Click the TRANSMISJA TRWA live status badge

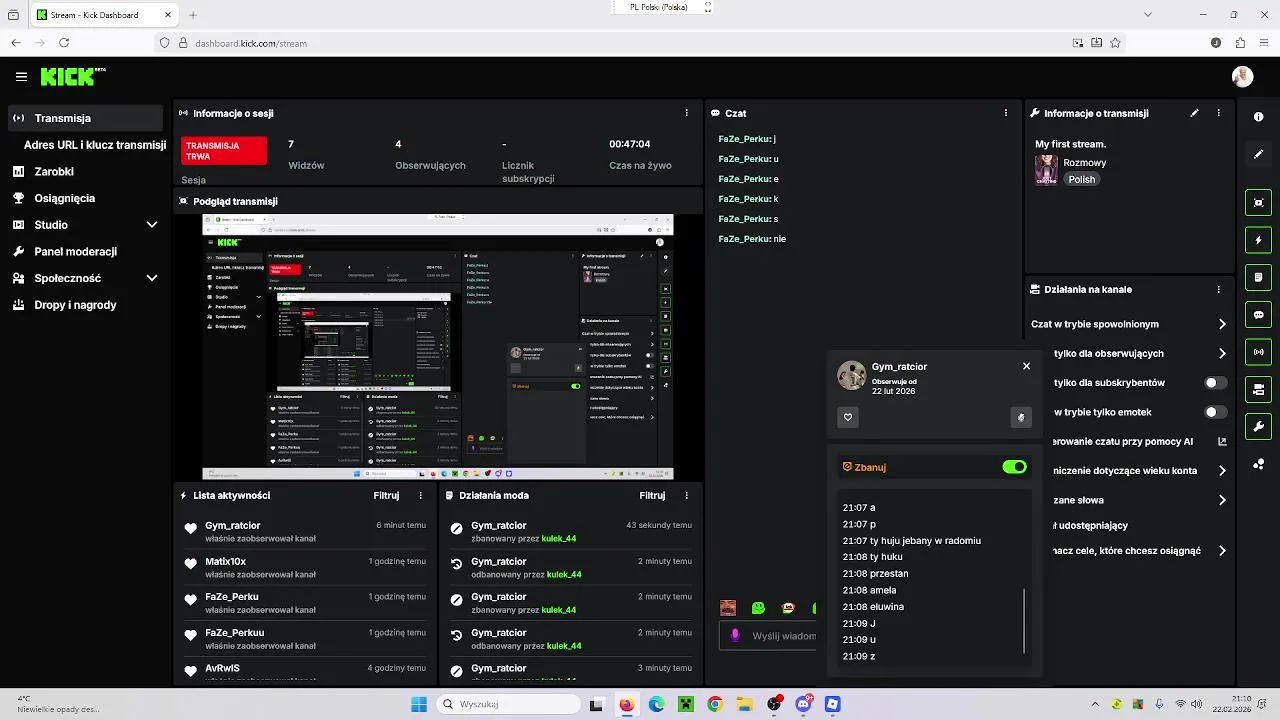coord(224,151)
